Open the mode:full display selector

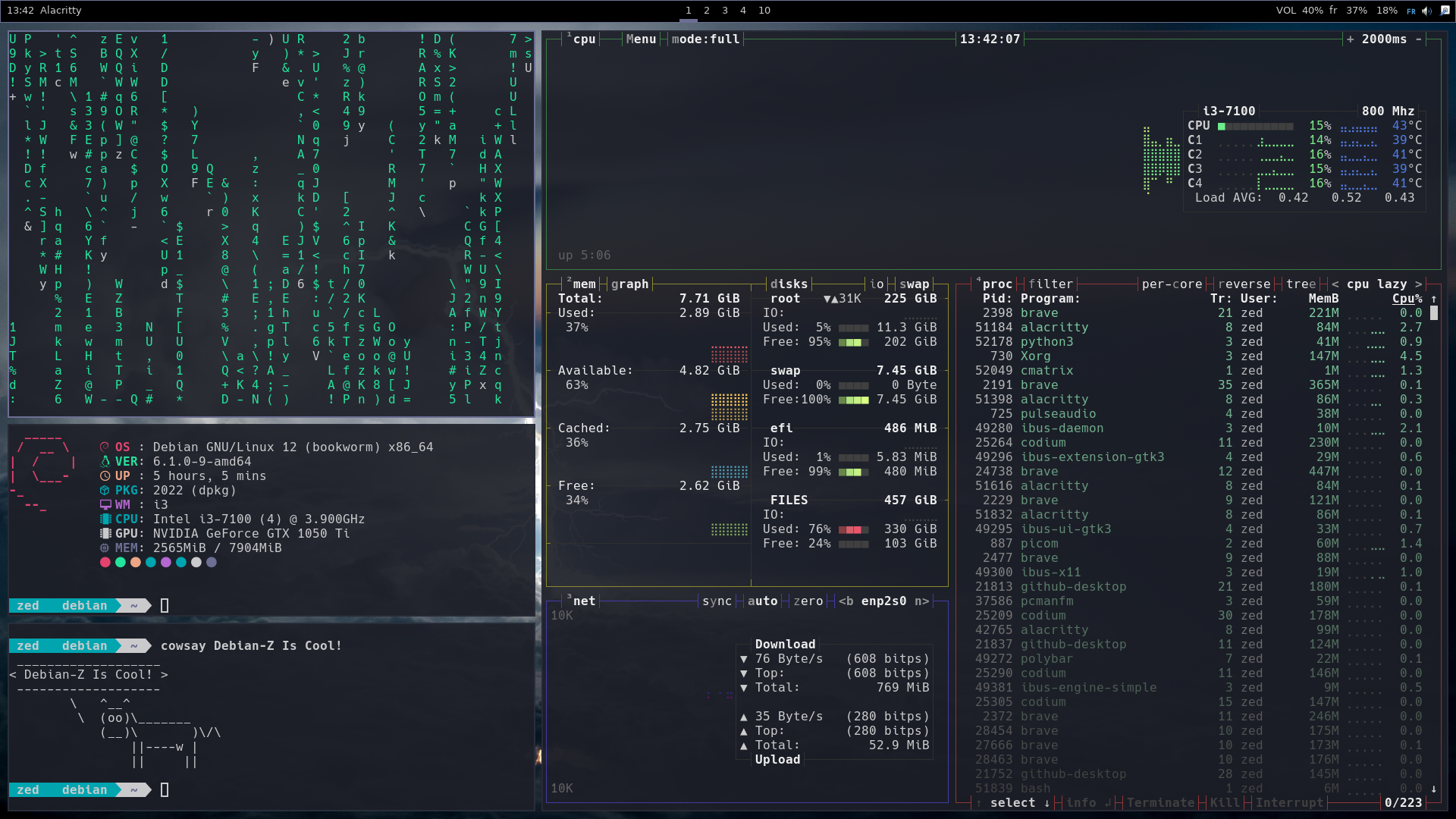[x=705, y=39]
